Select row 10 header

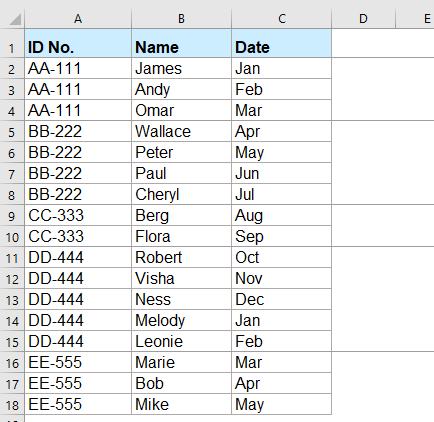click(x=12, y=236)
